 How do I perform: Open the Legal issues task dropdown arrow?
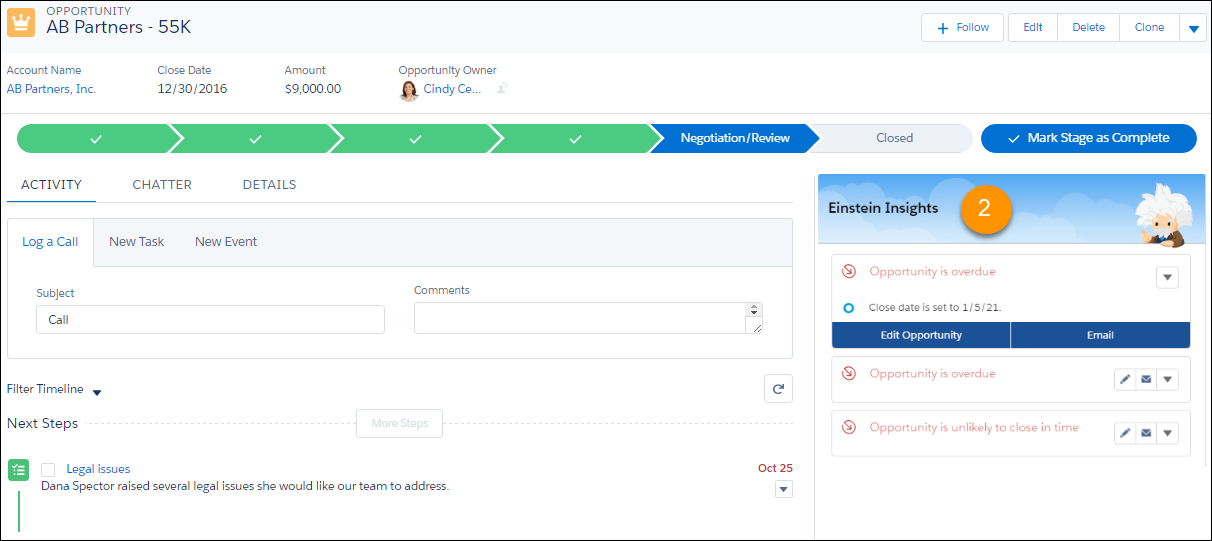[x=783, y=489]
